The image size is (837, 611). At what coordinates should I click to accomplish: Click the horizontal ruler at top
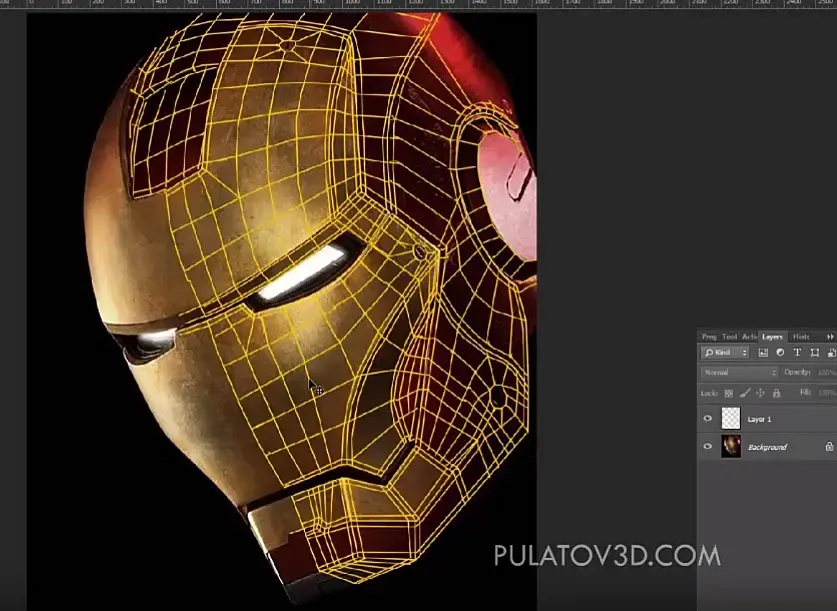coord(418,4)
